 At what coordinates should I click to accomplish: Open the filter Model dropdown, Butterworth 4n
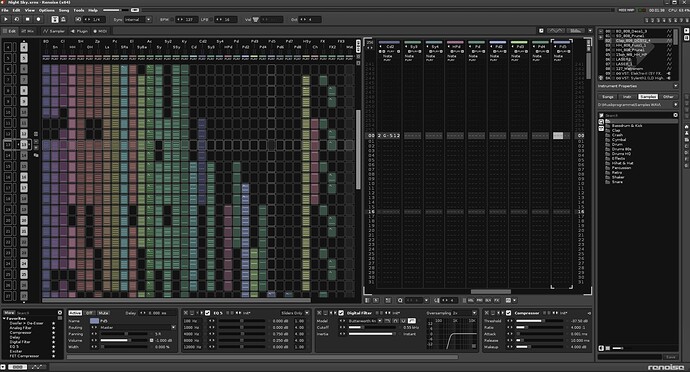(365, 321)
